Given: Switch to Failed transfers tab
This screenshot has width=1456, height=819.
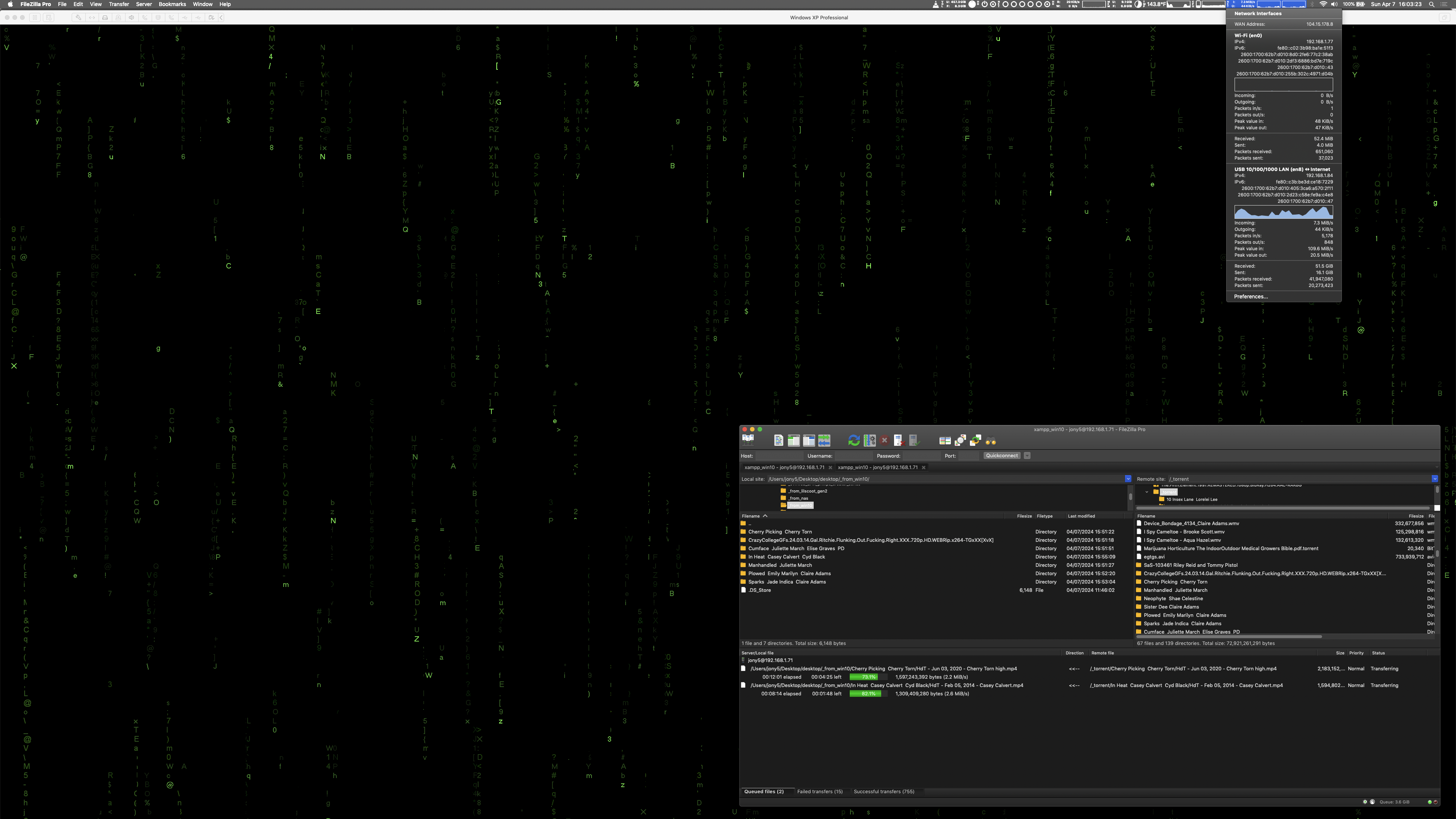Looking at the screenshot, I should (x=819, y=791).
